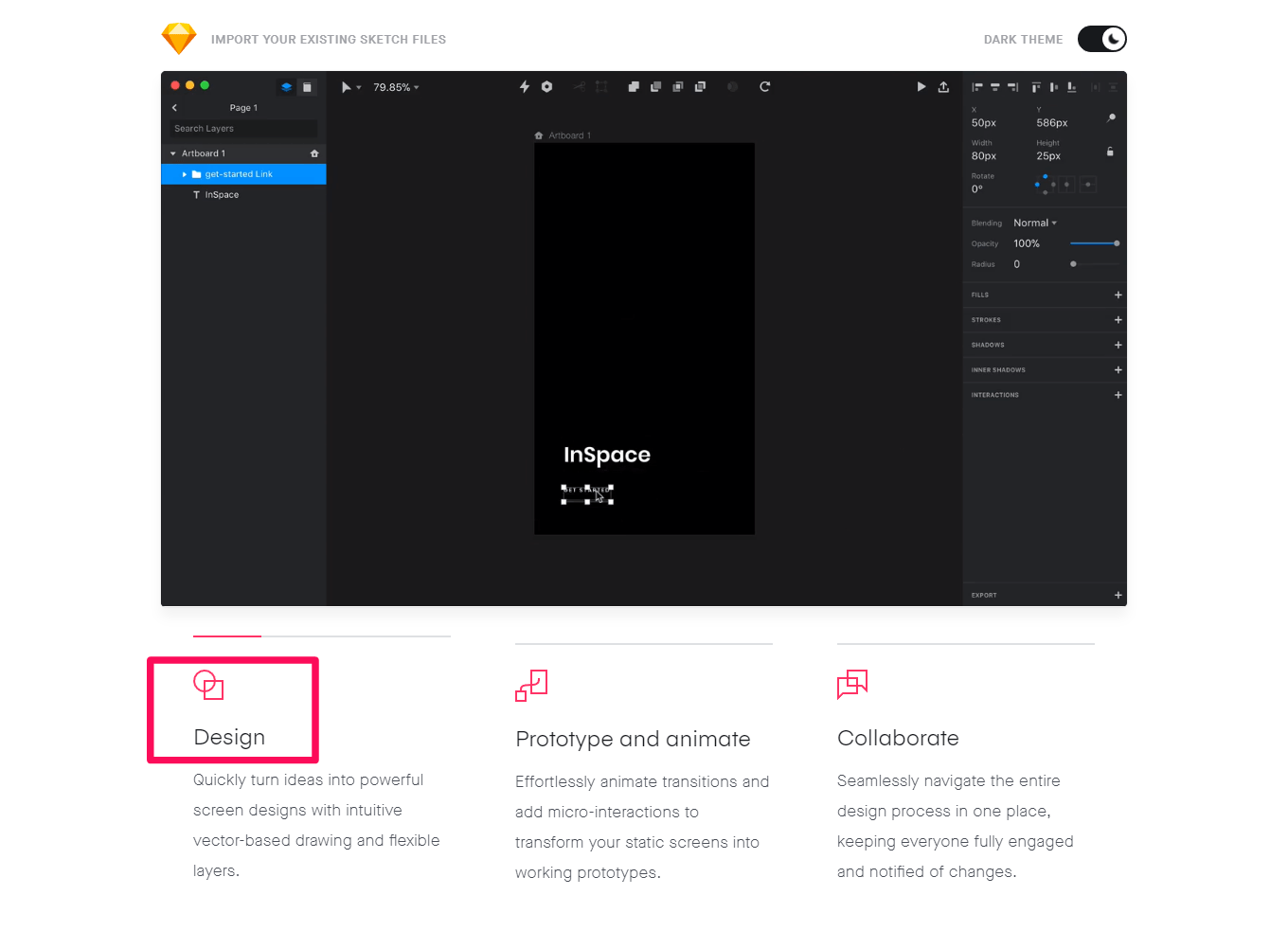Viewport: 1288px width, 949px height.
Task: Expand the get-started Link group in Layers
Action: pyautogui.click(x=187, y=174)
